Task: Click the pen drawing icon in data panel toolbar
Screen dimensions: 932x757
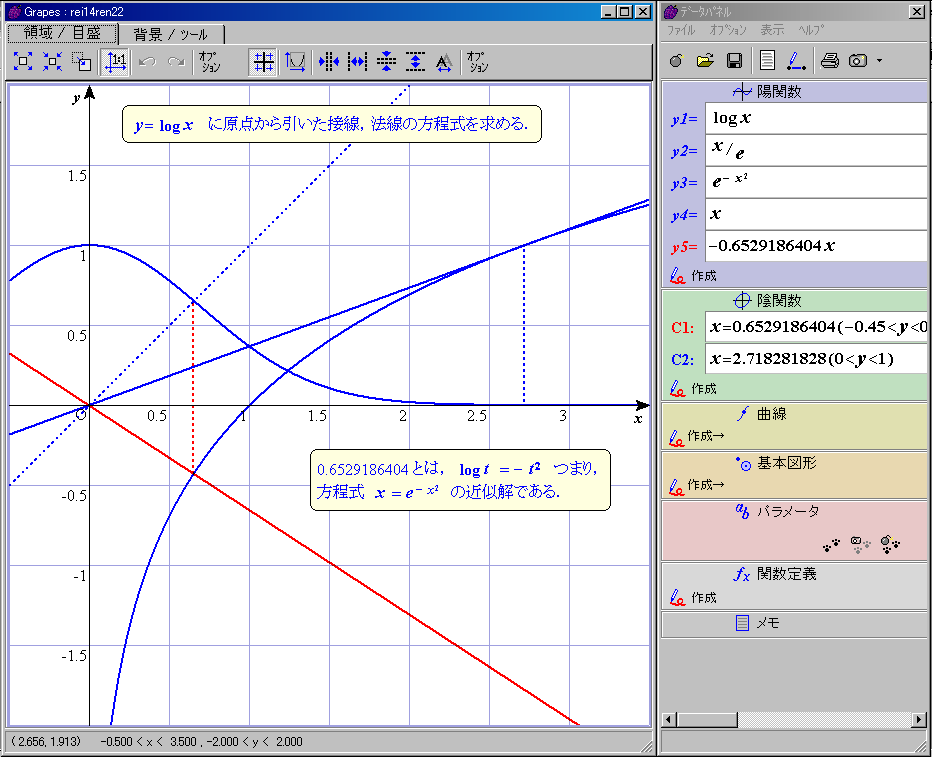Action: click(x=796, y=61)
